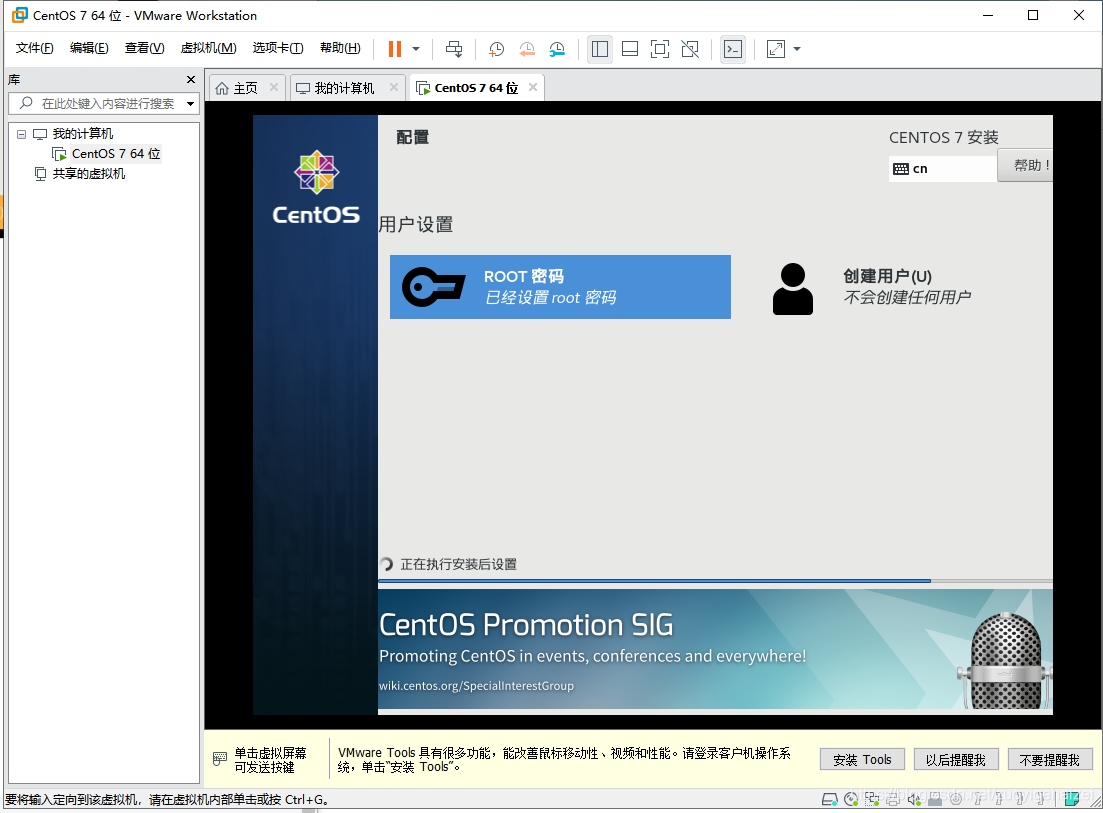Open the 编辑(E) menu
The width and height of the screenshot is (1103, 813).
(89, 48)
